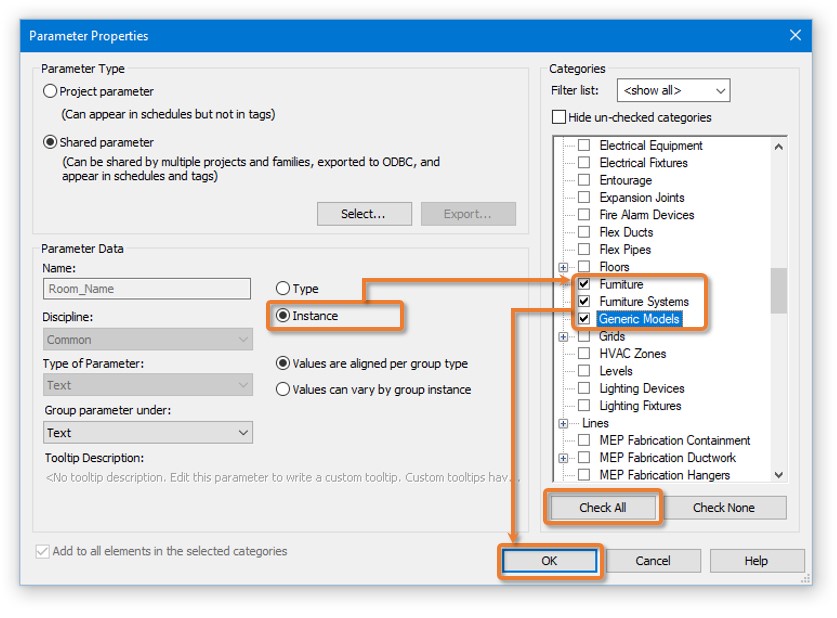Check the Electrical Fixtures category box
Viewport: 837px width, 618px height.
(584, 162)
